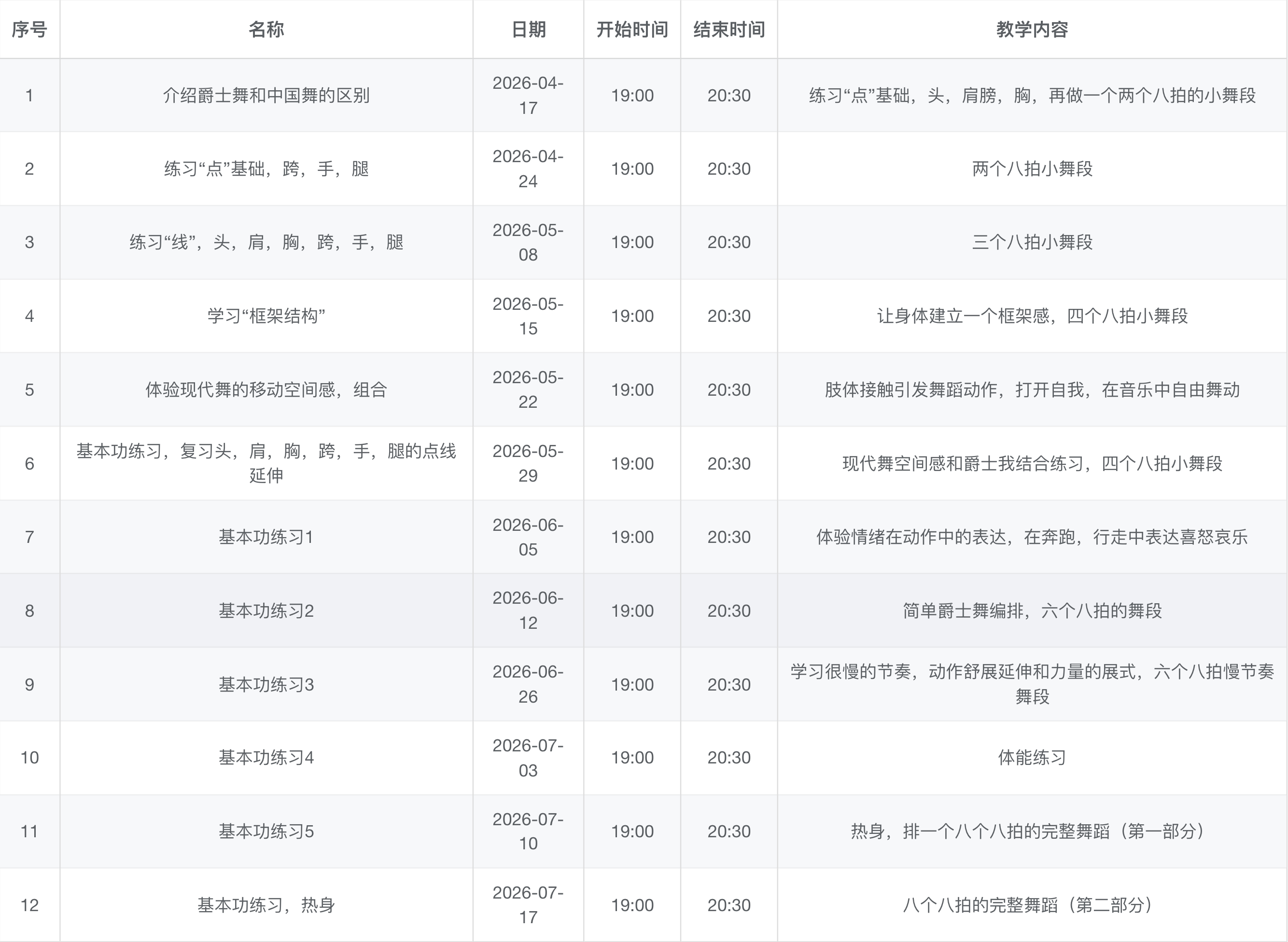The width and height of the screenshot is (1288, 942).
Task: Select the row named 介绍爵士舞和中国舞的区别
Action: click(x=266, y=95)
